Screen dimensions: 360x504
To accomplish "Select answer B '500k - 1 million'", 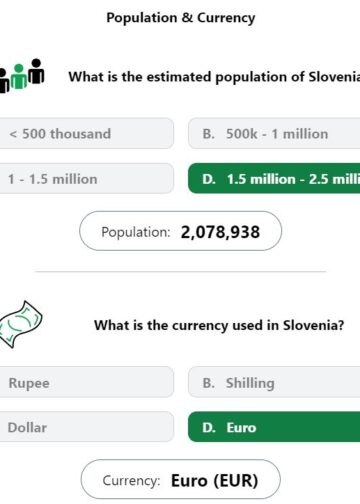I will coord(274,133).
